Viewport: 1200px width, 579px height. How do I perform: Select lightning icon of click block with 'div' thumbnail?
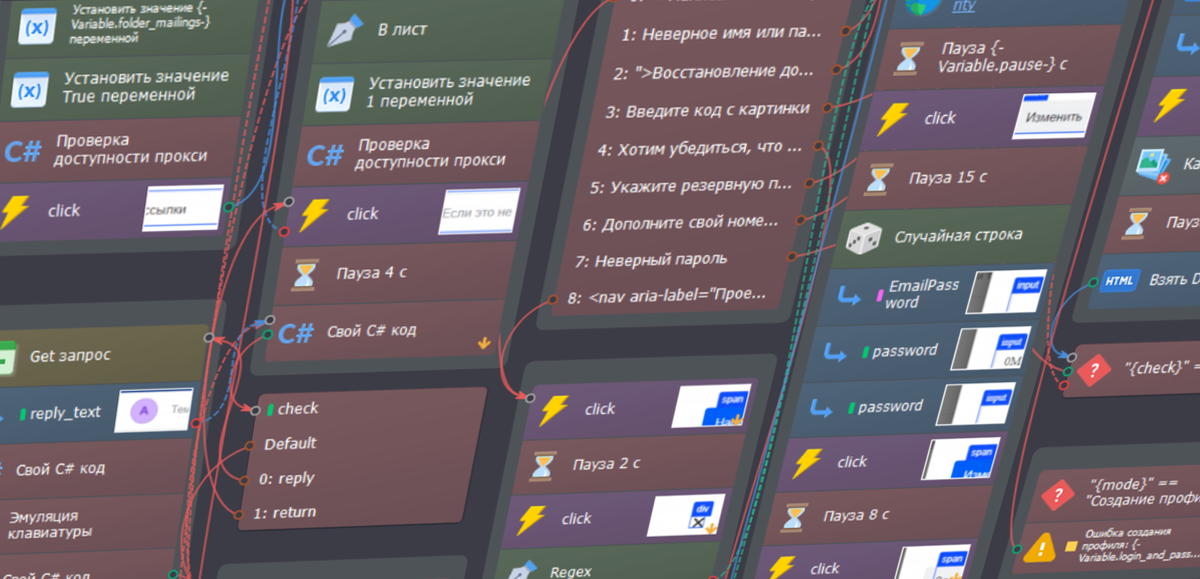533,519
